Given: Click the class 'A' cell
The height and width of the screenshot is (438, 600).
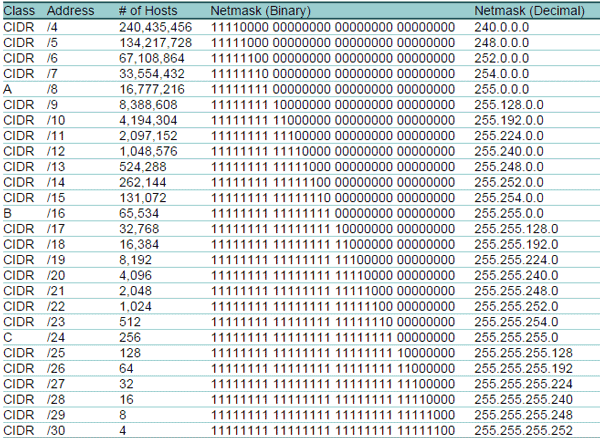Looking at the screenshot, I should click(x=9, y=88).
